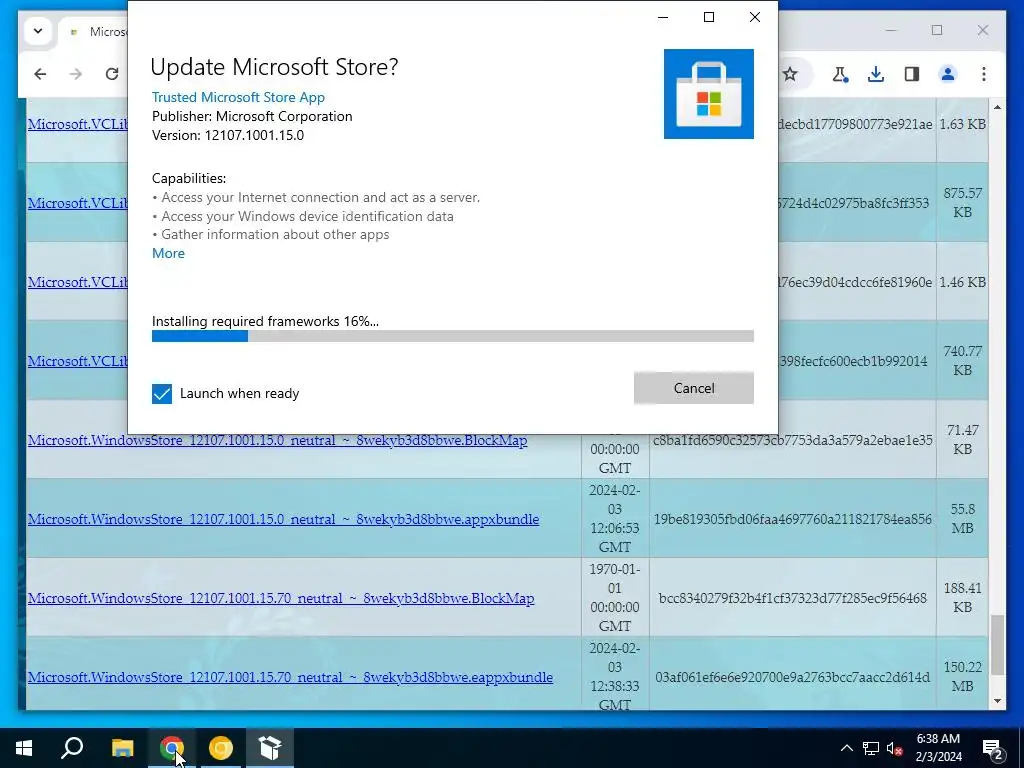Open the Trusted Microsoft Store App link
The image size is (1024, 768).
(x=238, y=97)
